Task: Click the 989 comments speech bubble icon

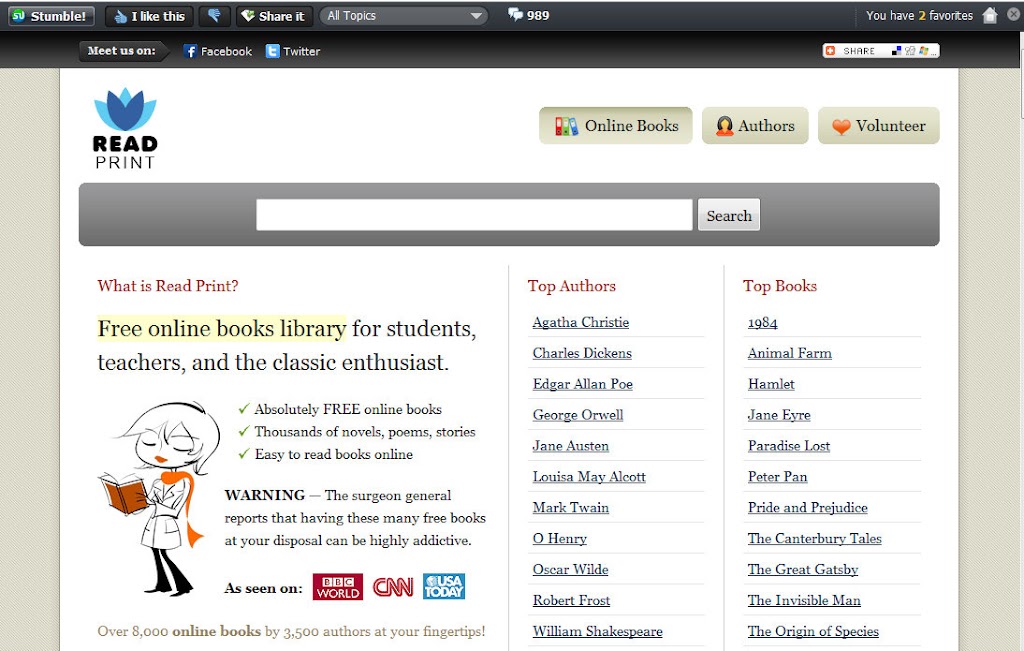Action: [x=516, y=15]
